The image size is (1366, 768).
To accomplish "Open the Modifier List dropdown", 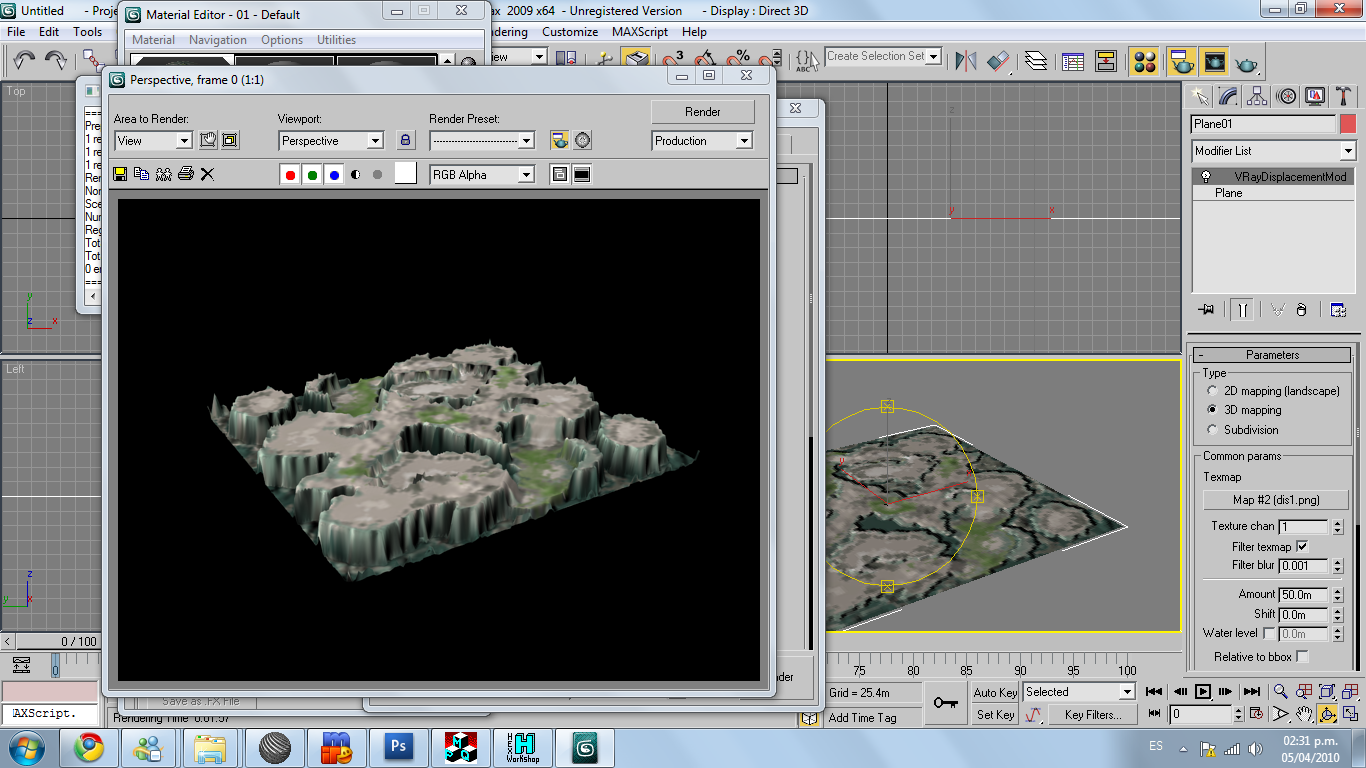I will (1347, 151).
